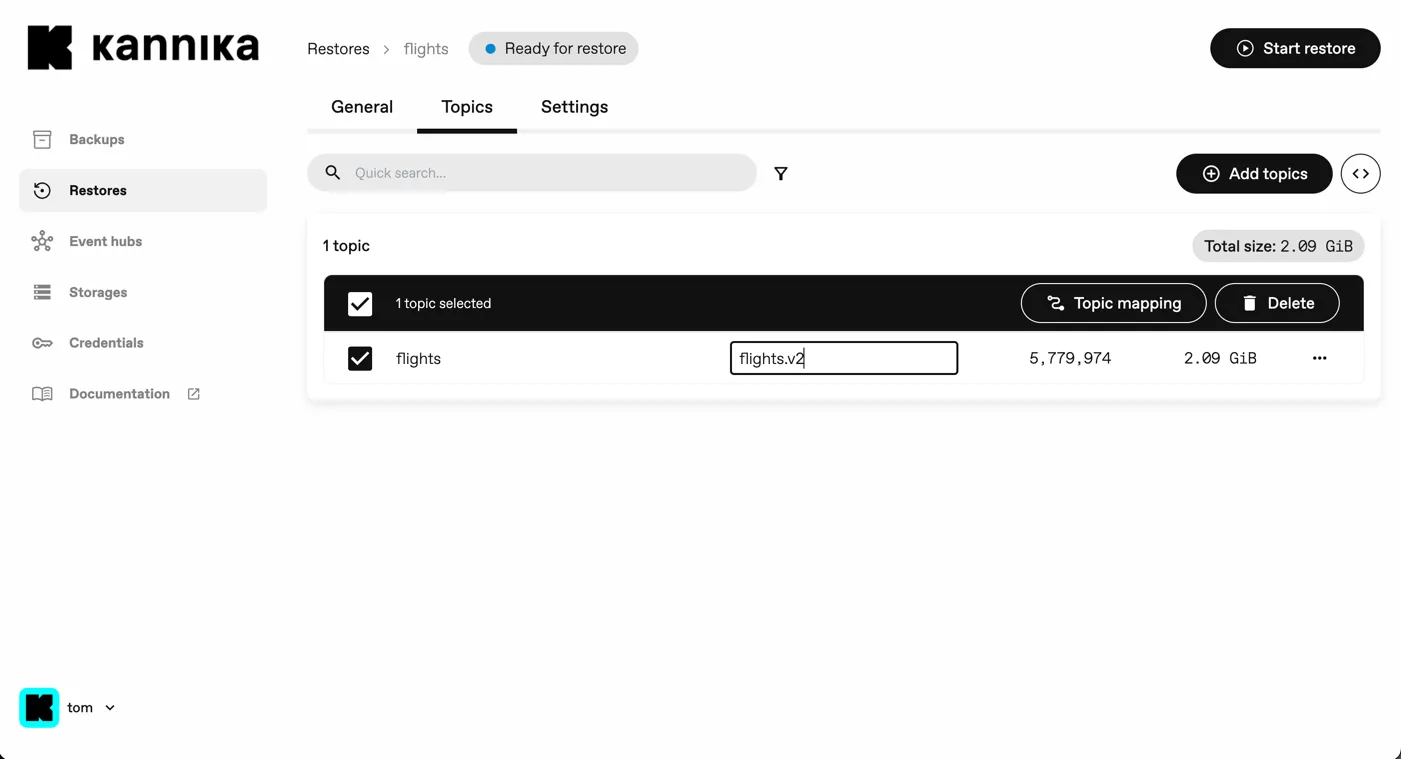Switch to the General tab
The image size is (1401, 759).
pos(362,107)
